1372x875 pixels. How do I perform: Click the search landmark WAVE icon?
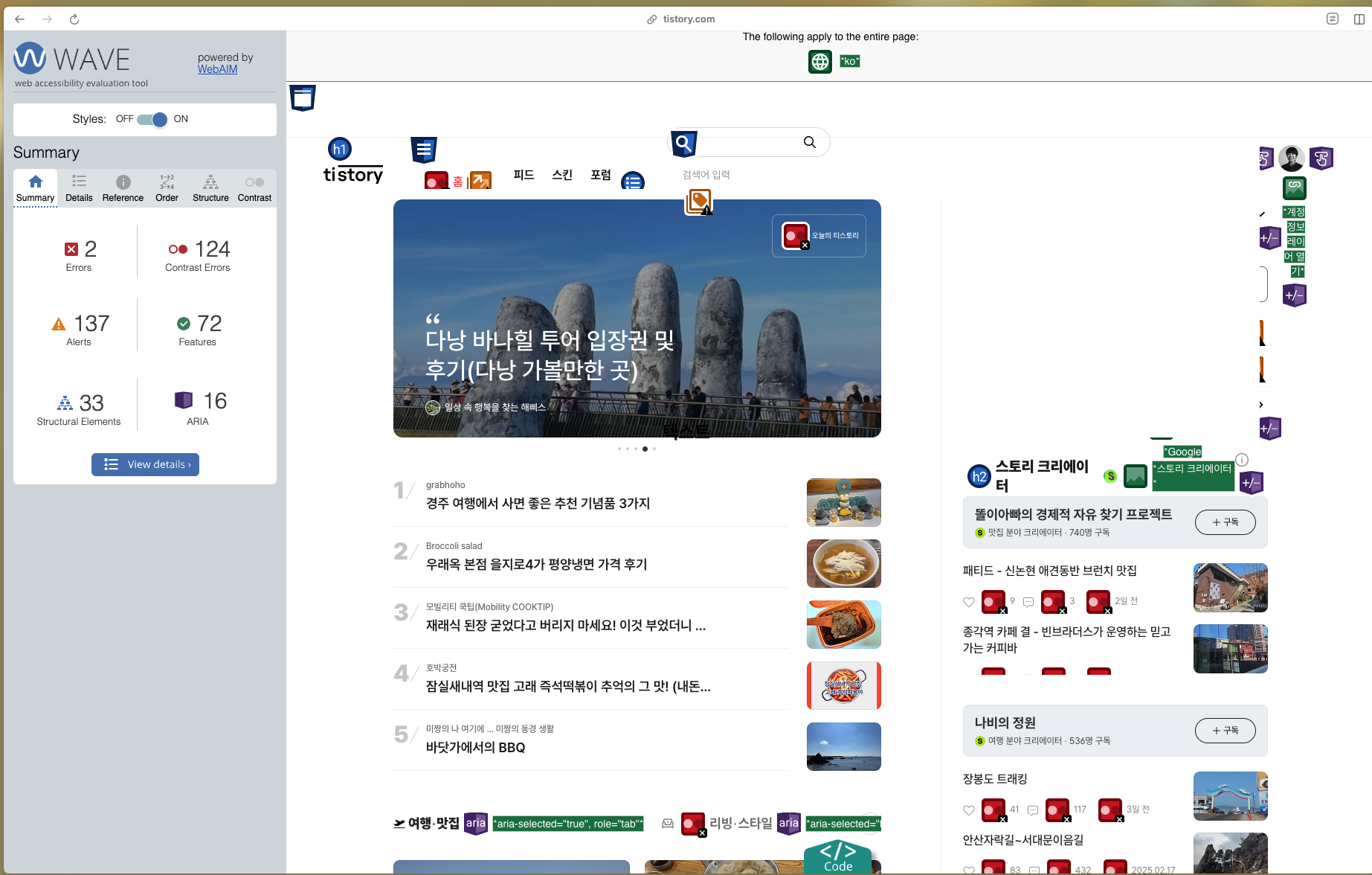[x=684, y=144]
